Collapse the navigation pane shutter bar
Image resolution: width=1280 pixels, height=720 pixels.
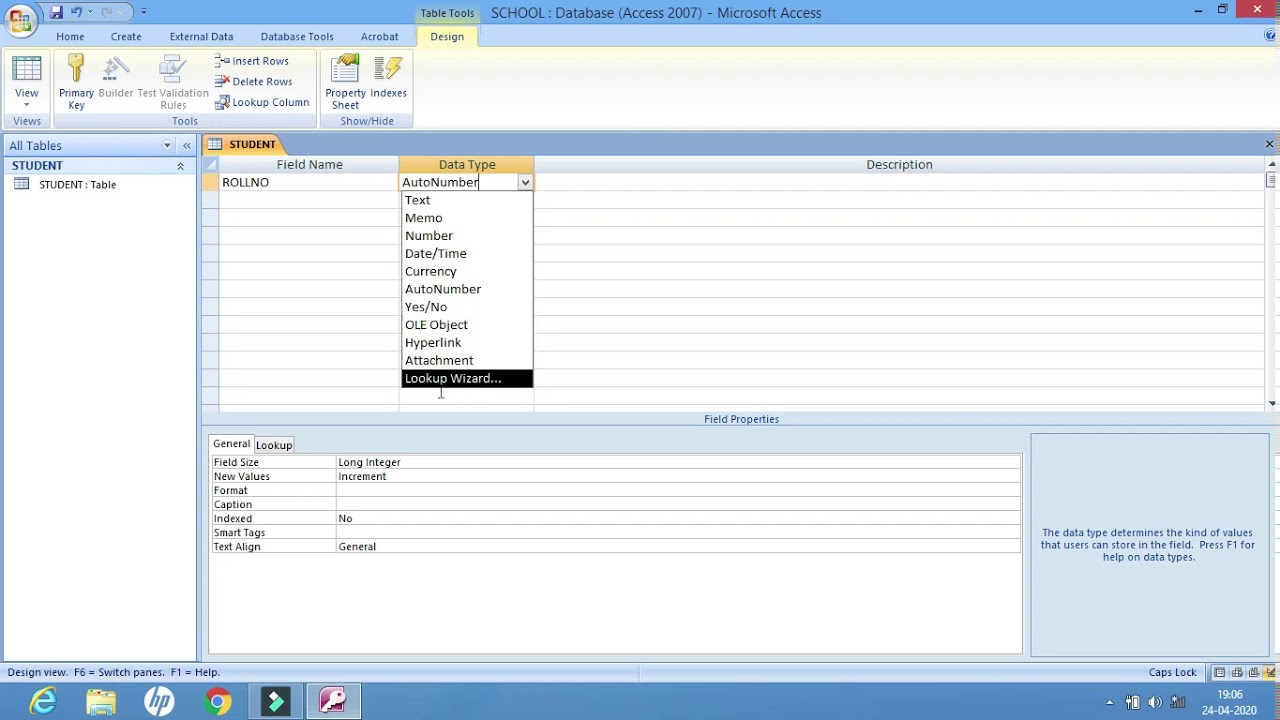coord(186,146)
